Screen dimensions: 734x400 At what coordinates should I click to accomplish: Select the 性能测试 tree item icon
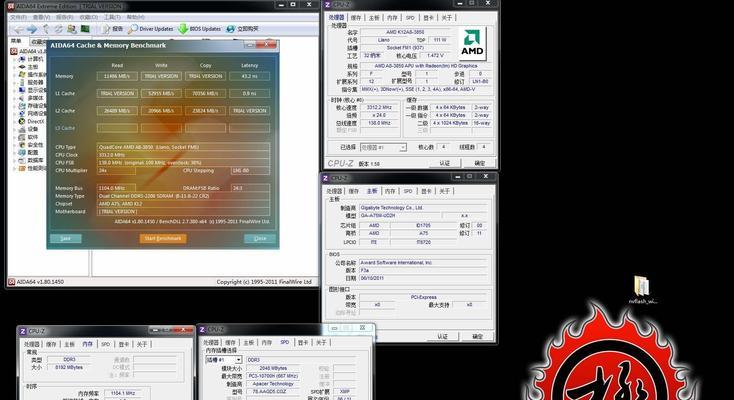[22, 168]
